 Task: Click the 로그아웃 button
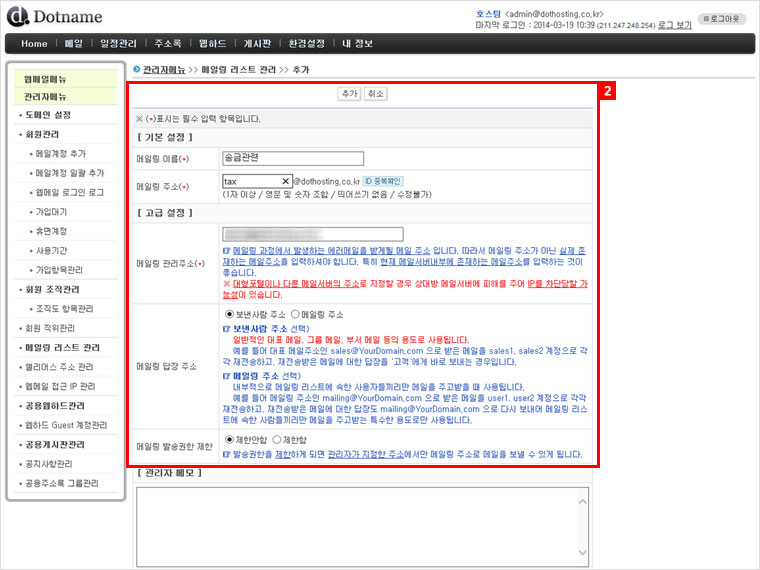click(721, 18)
